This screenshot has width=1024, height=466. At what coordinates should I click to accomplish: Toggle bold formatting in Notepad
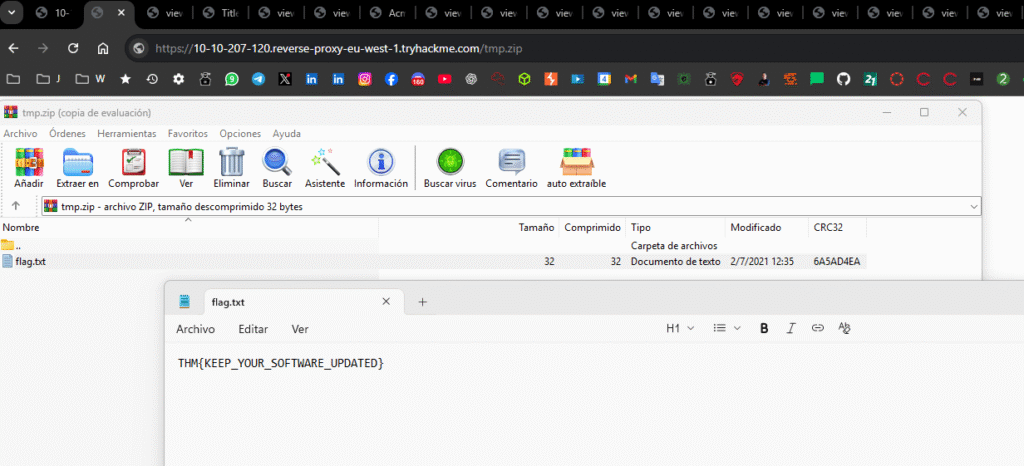pos(764,328)
